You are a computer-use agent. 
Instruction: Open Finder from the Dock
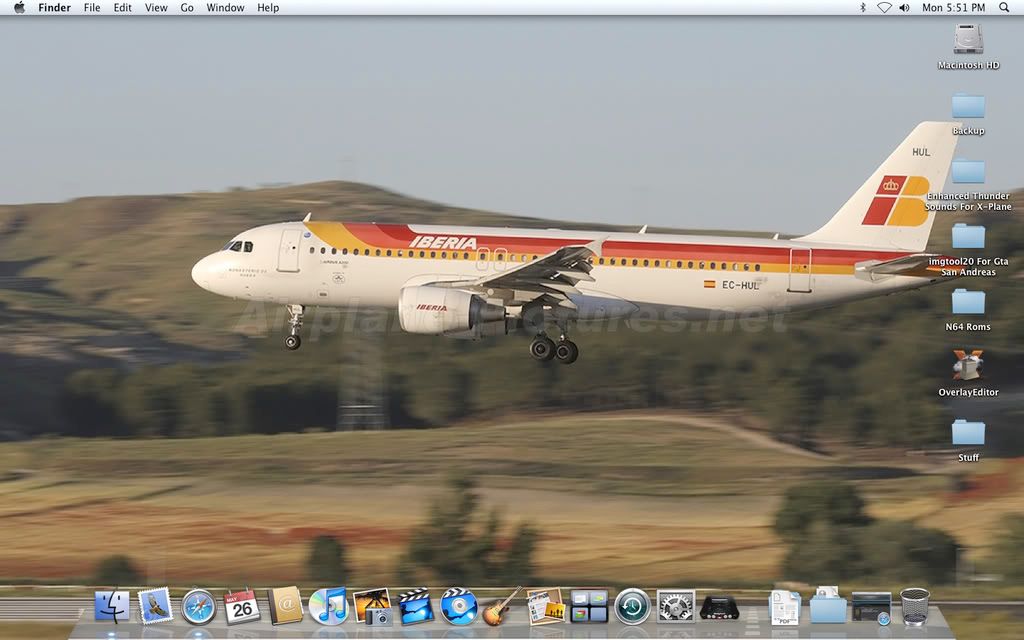click(x=112, y=606)
